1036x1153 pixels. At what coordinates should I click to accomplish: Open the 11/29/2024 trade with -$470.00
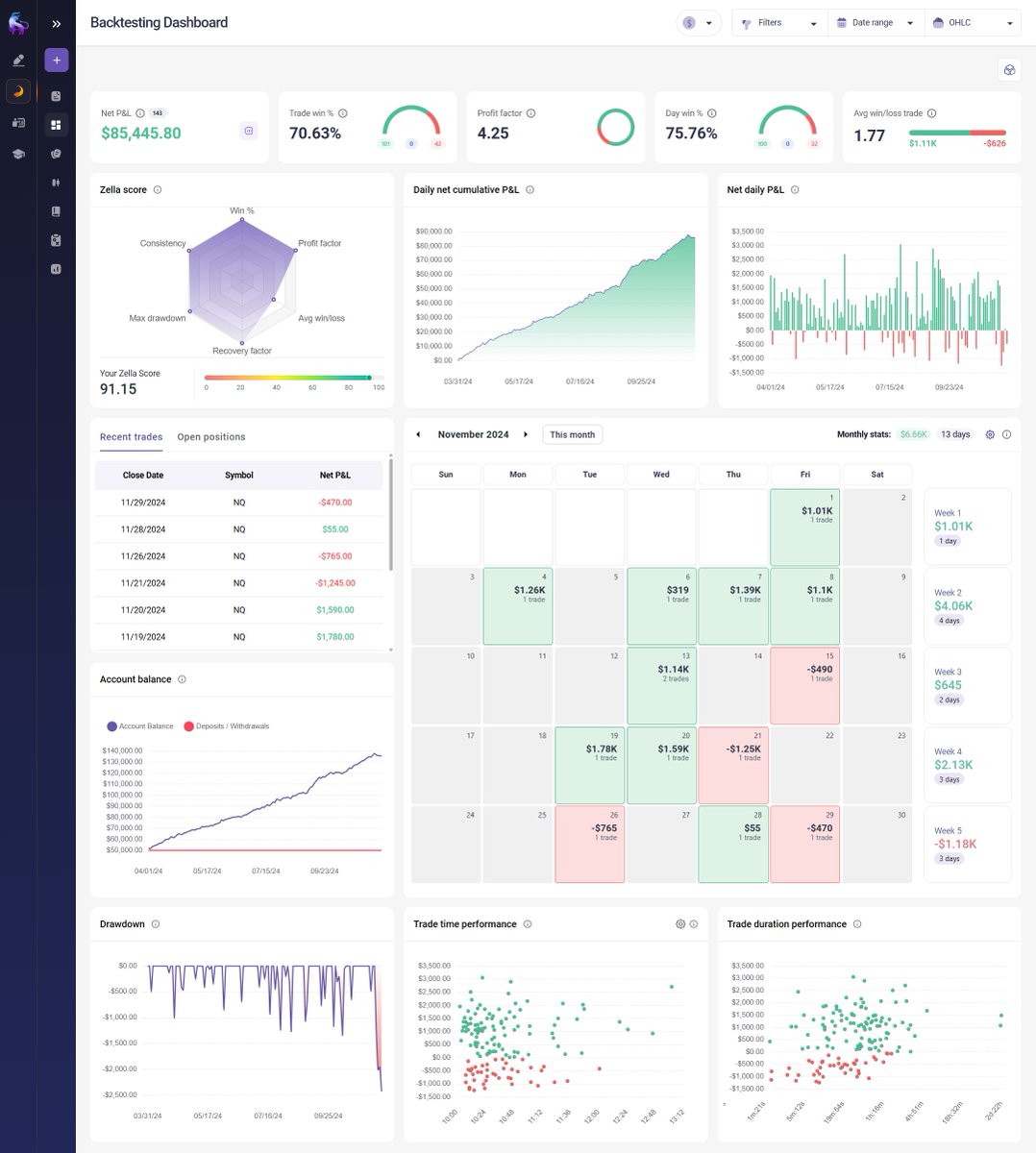pos(239,503)
